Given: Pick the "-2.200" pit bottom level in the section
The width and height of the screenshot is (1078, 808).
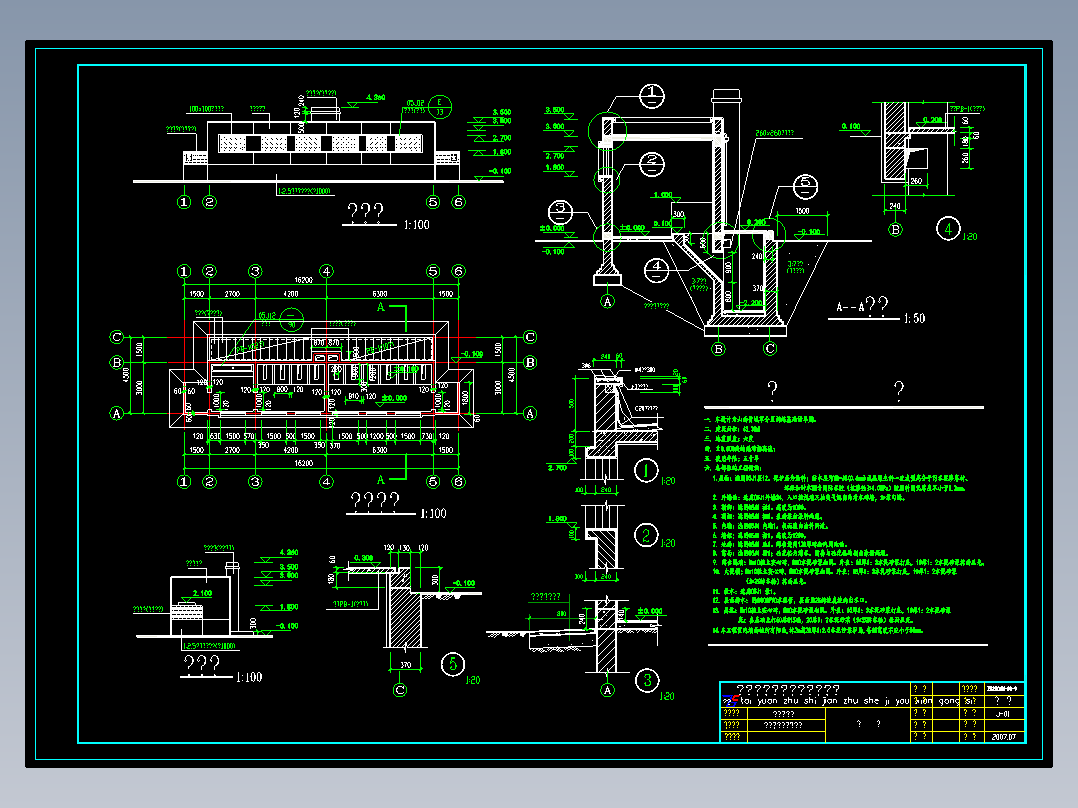Looking at the screenshot, I should pyautogui.click(x=751, y=303).
